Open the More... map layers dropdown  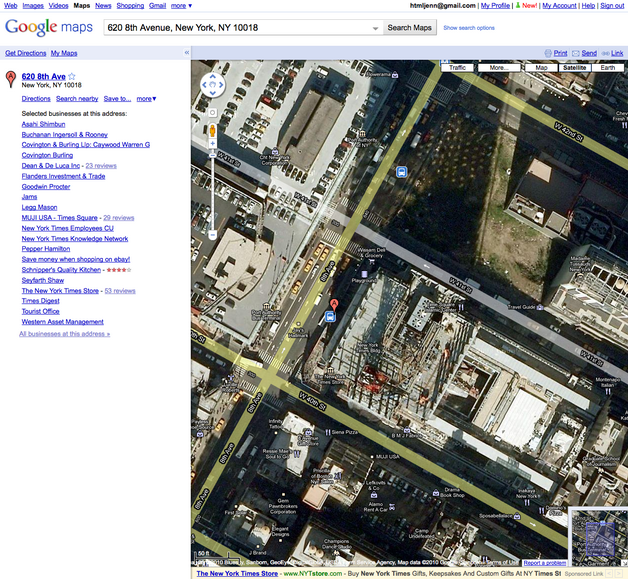pos(499,68)
